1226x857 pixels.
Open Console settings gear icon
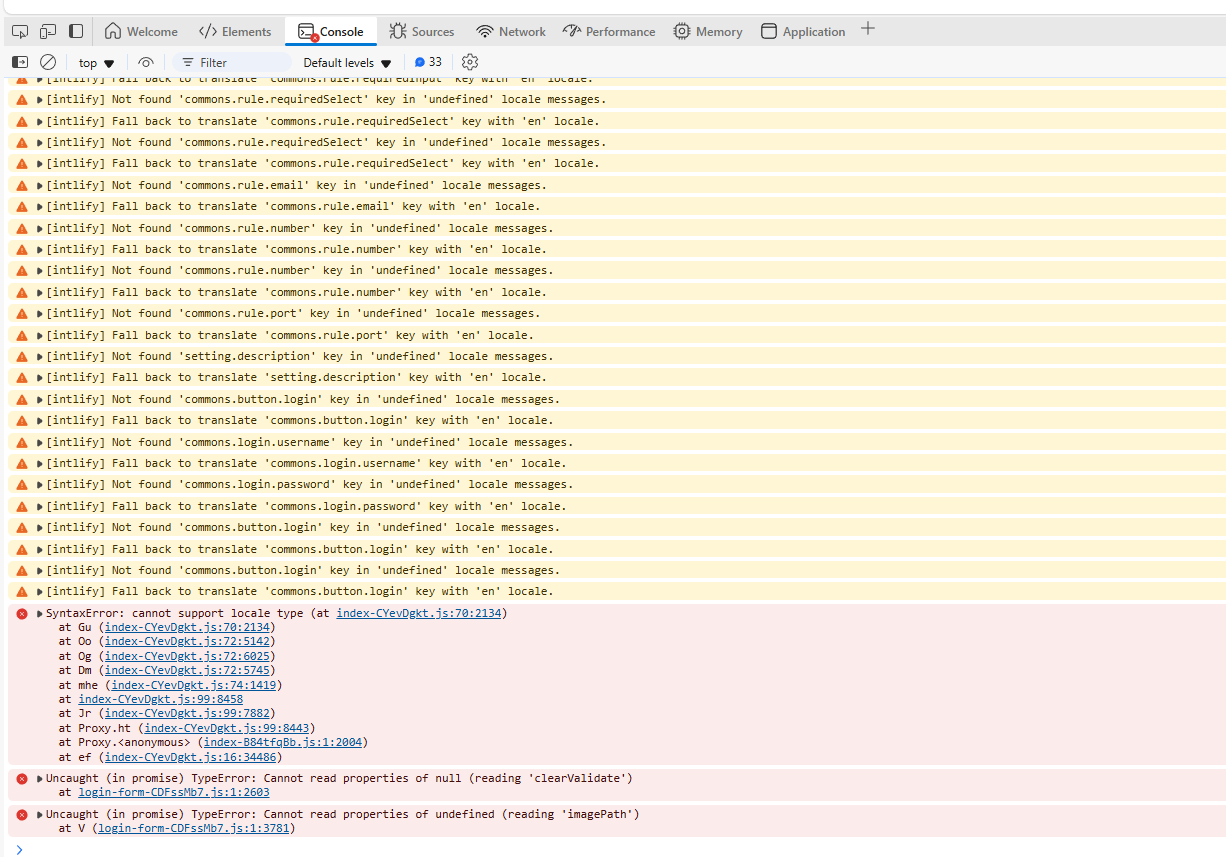click(470, 62)
